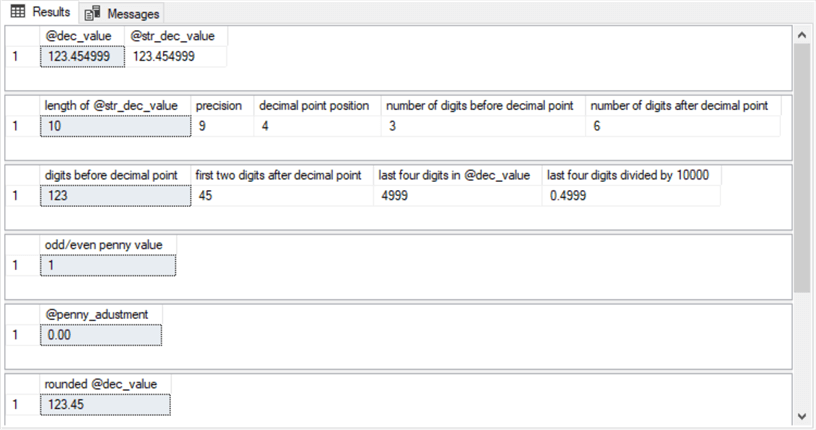Click the digits before decimal point header
This screenshot has width=816, height=430.
[115, 175]
